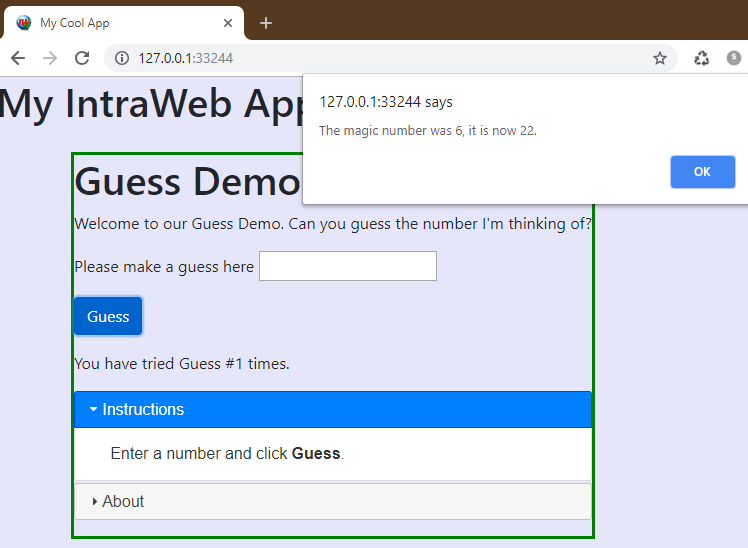The height and width of the screenshot is (548, 748).
Task: Click the magic number alert message text
Action: (x=427, y=131)
